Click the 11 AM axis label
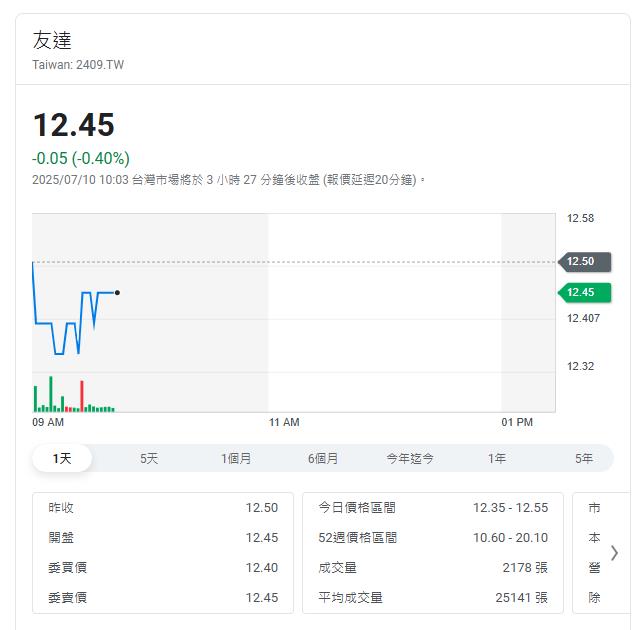Screen dimensions: 643x630 click(284, 422)
